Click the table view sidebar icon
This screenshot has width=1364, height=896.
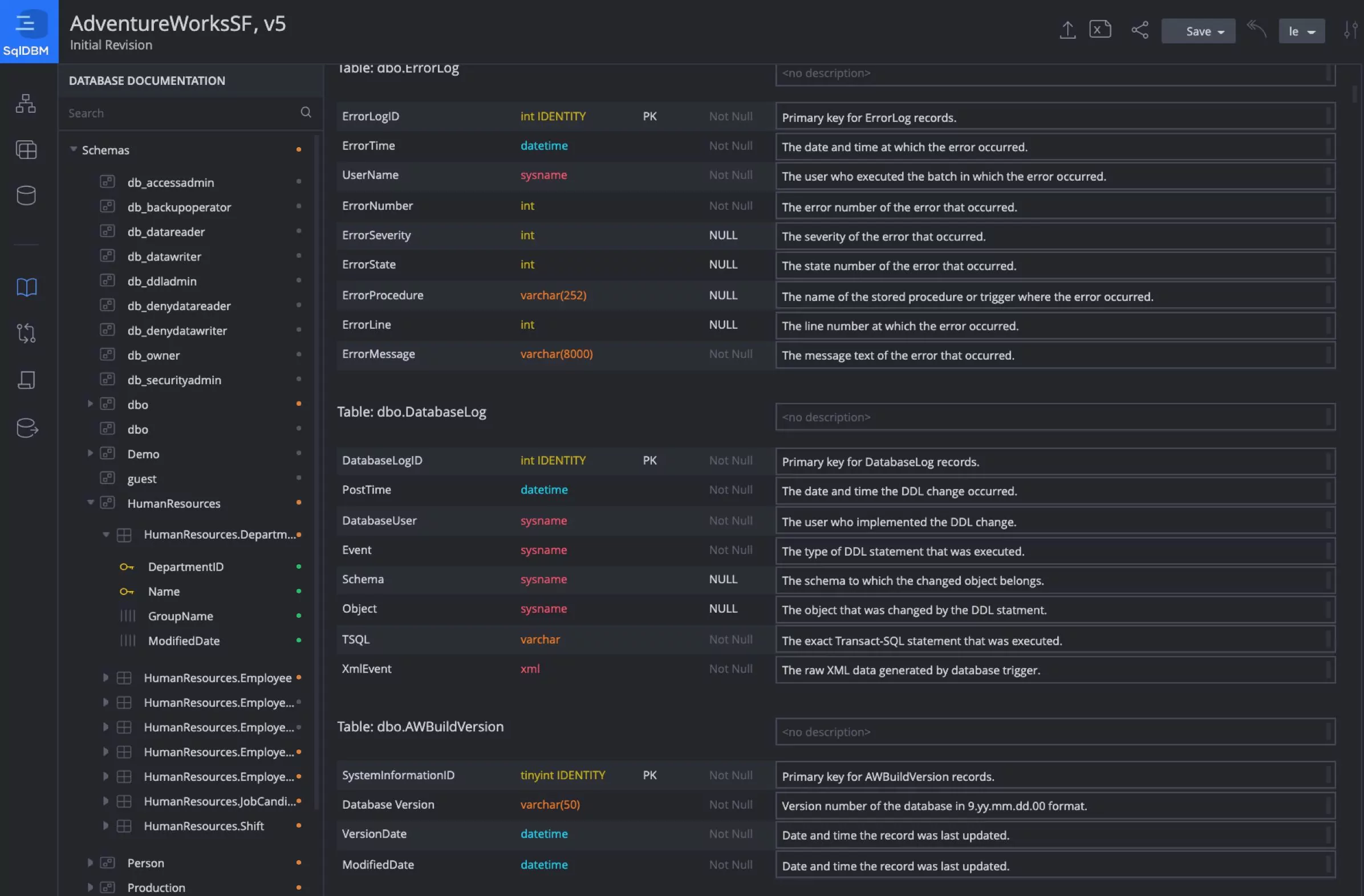pyautogui.click(x=26, y=149)
